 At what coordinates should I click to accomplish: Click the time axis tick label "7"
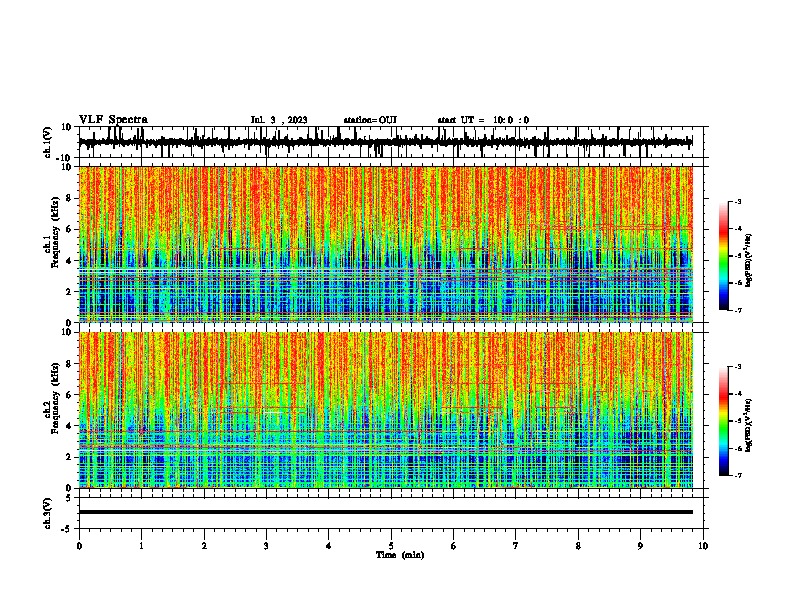[516, 546]
